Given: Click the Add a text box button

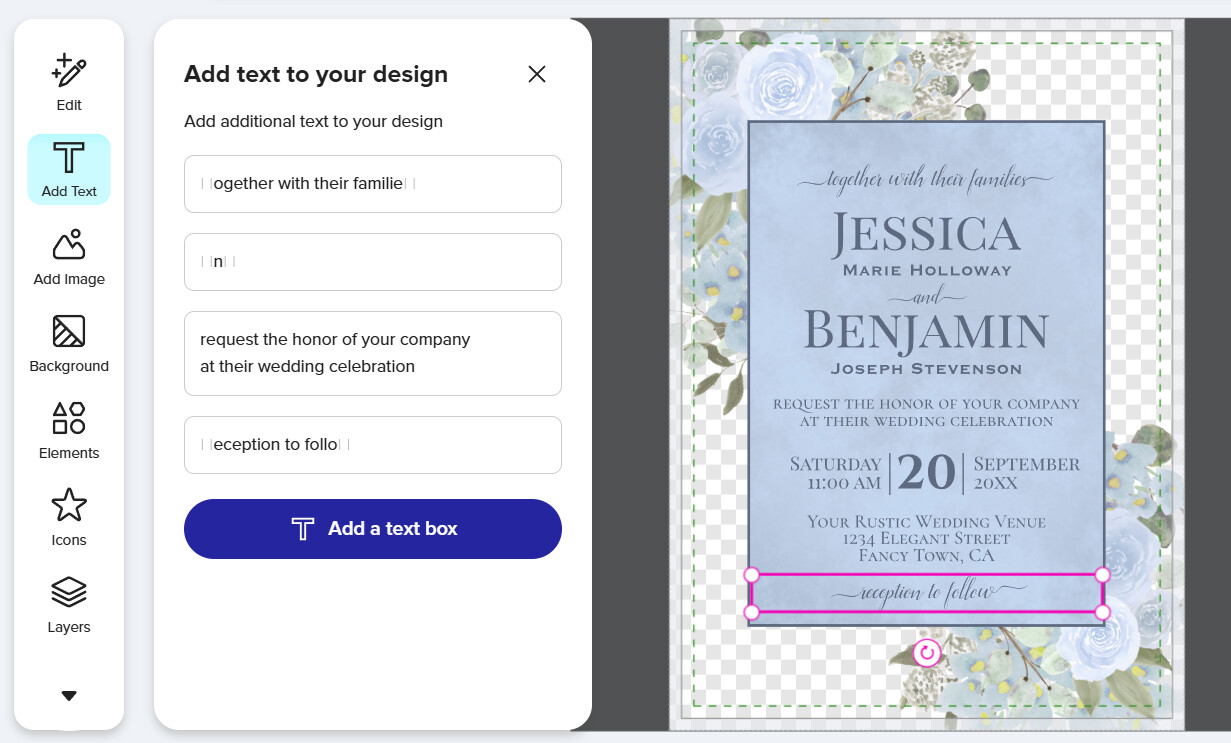Looking at the screenshot, I should 373,529.
